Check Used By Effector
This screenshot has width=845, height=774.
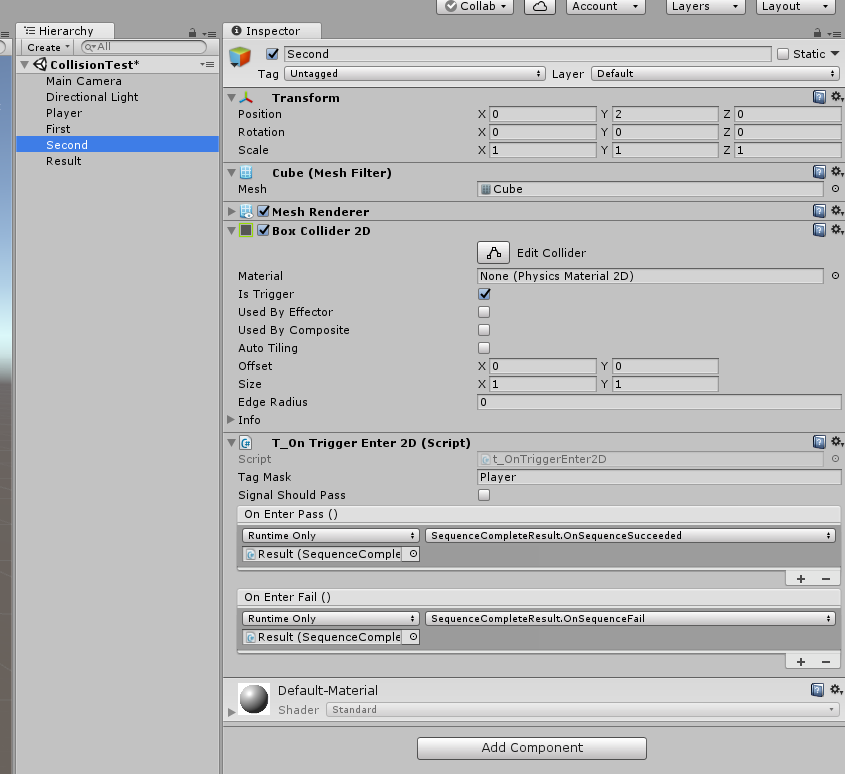click(x=484, y=312)
